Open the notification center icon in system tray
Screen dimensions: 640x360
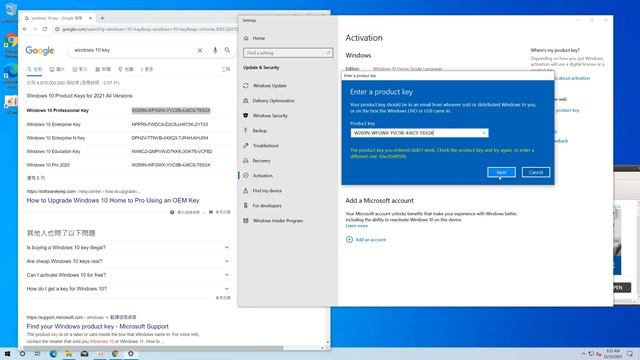630,354
